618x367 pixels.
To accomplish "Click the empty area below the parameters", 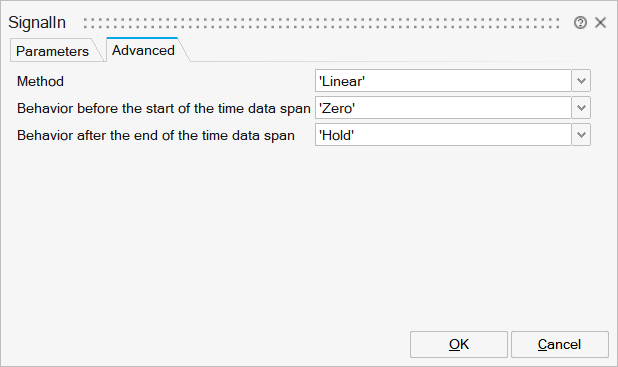I will [303, 237].
